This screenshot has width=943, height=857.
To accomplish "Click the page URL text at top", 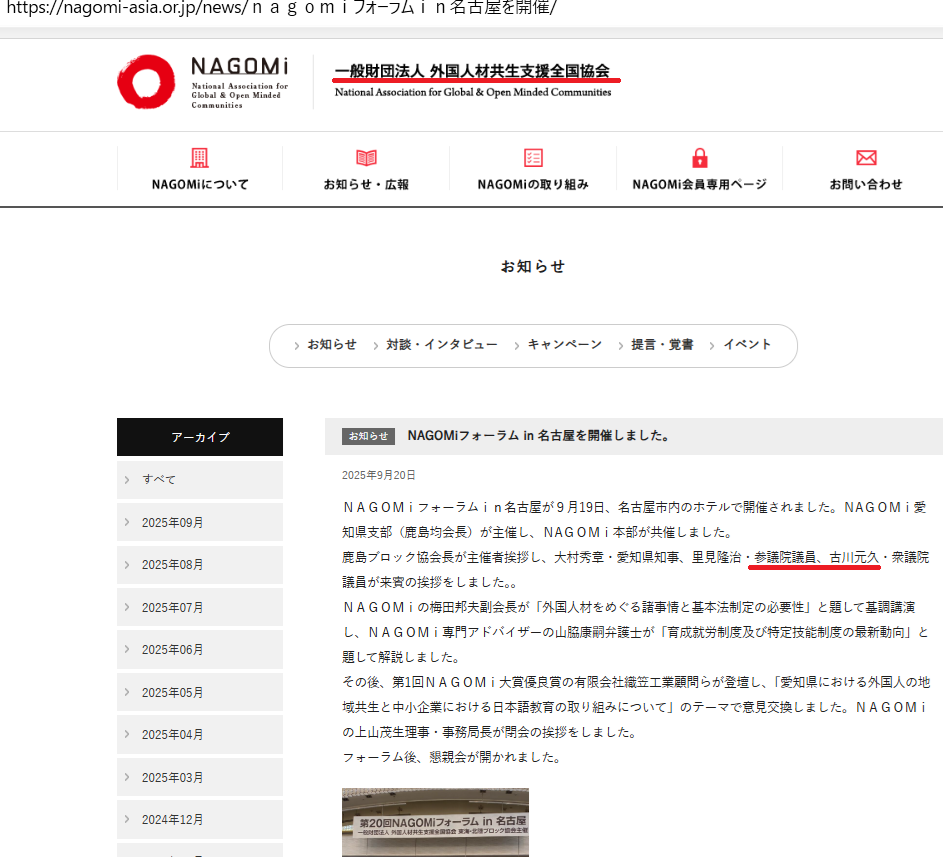I will pos(281,8).
